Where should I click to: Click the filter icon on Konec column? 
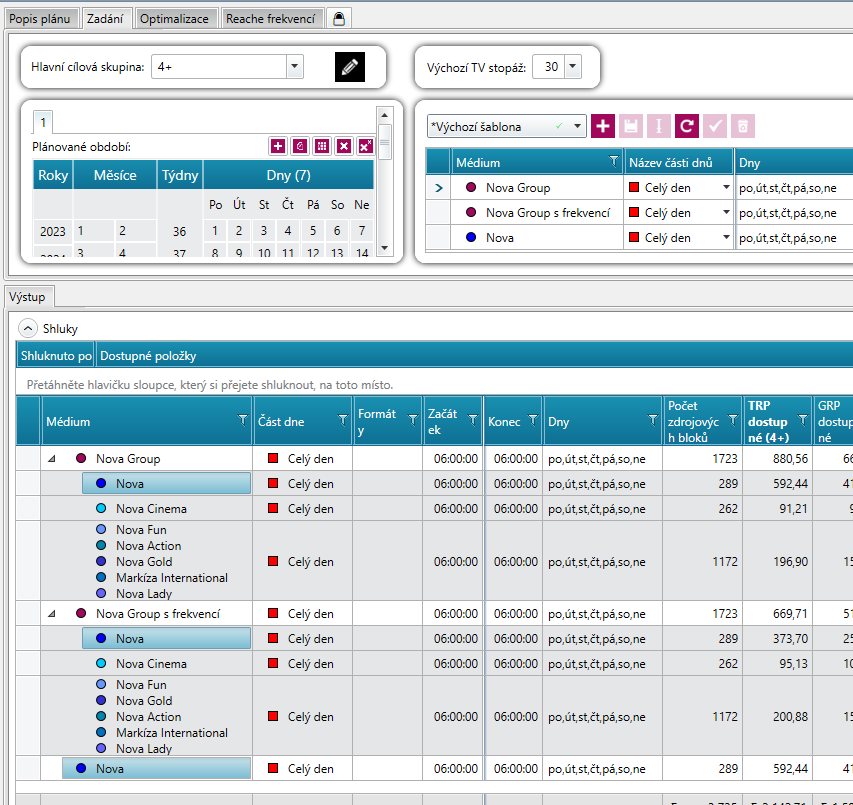point(532,421)
